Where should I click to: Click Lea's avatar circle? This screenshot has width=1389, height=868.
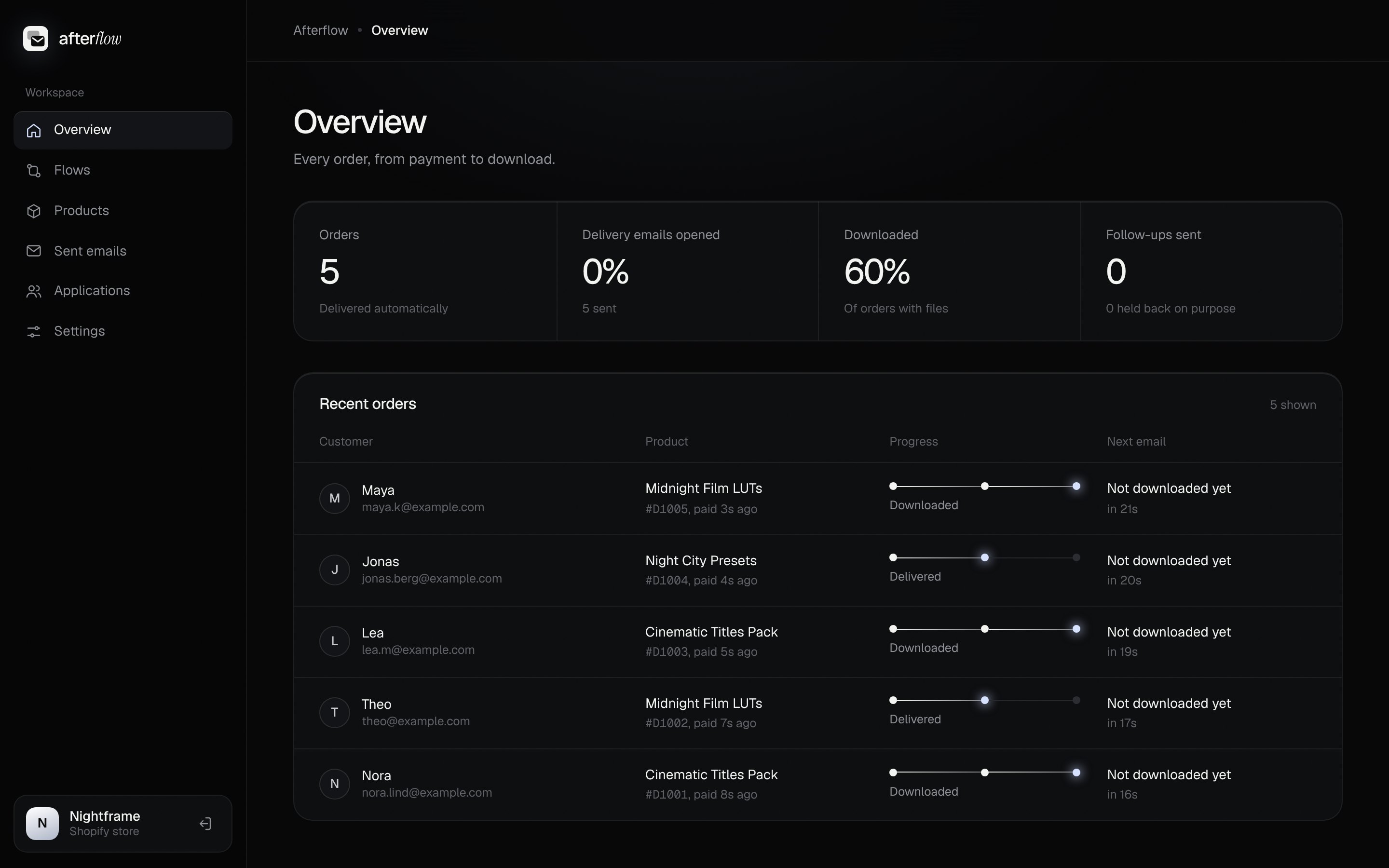335,641
